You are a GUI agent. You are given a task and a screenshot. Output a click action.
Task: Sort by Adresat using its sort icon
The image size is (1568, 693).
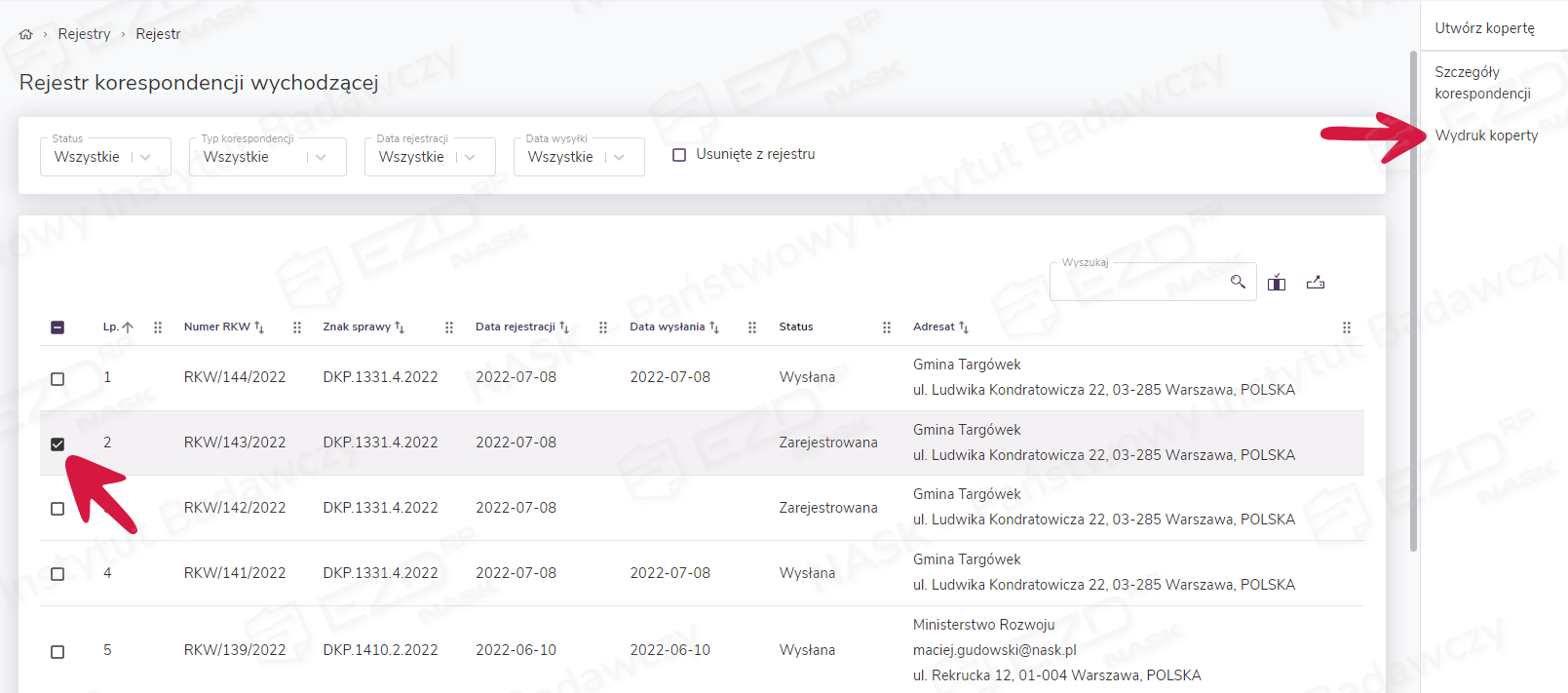point(964,327)
